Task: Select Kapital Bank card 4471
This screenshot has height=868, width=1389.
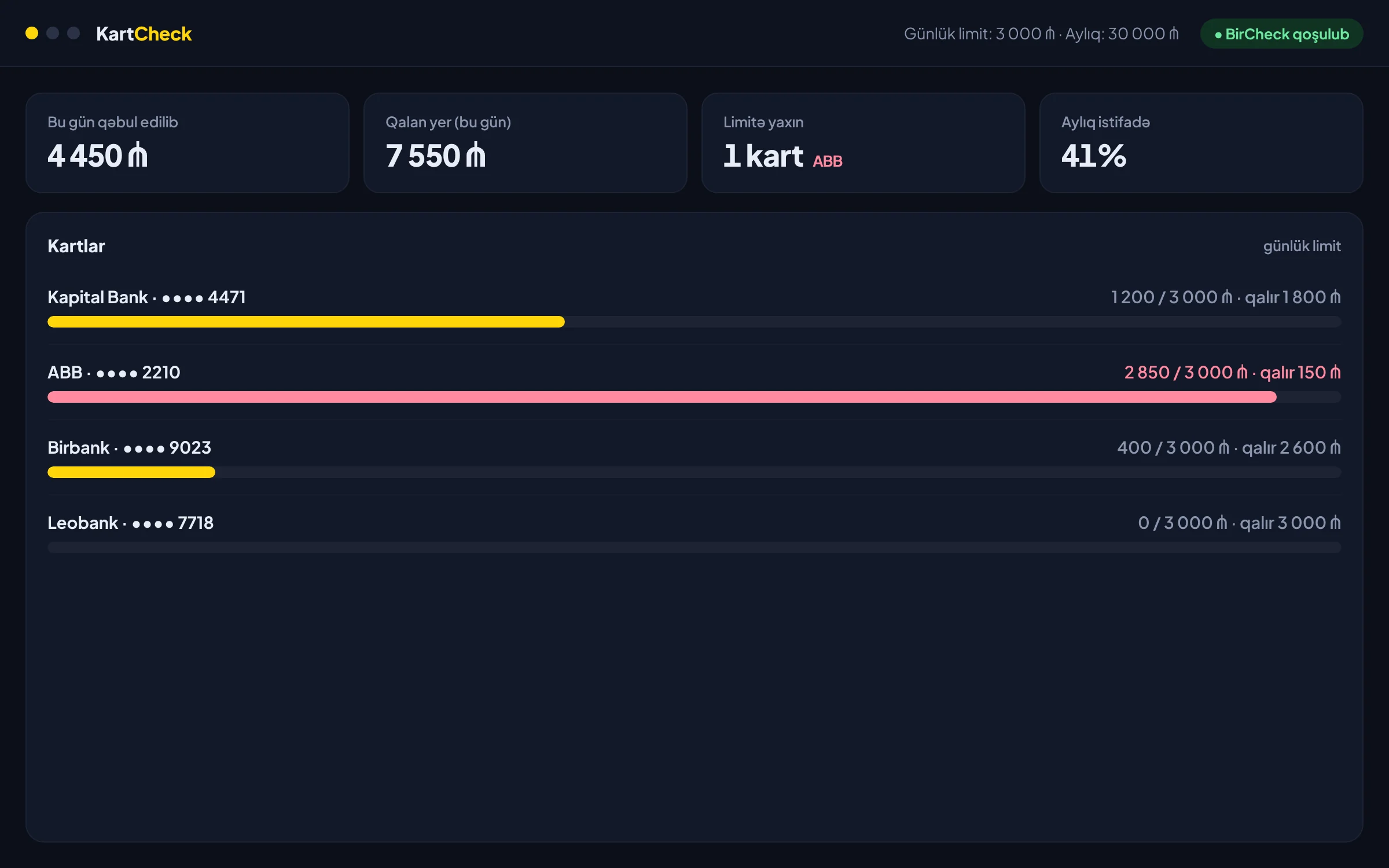Action: tap(146, 297)
